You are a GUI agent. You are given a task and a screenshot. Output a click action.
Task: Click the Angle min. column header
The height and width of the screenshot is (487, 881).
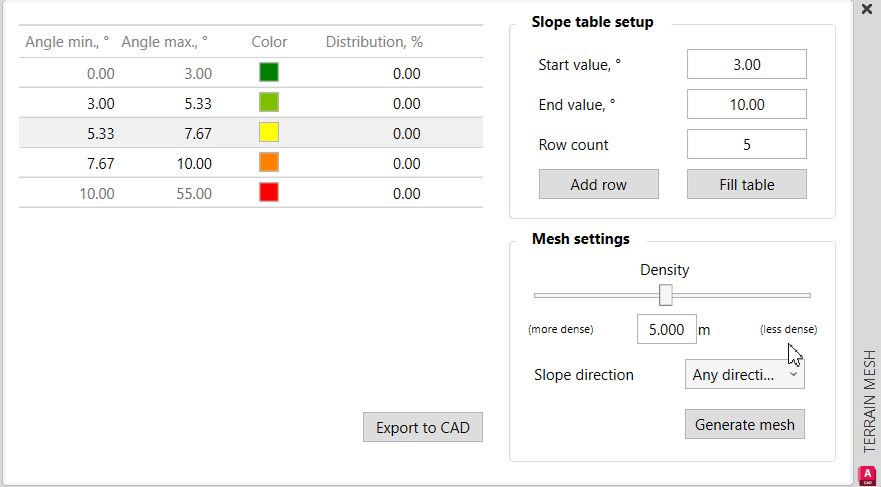pos(65,42)
